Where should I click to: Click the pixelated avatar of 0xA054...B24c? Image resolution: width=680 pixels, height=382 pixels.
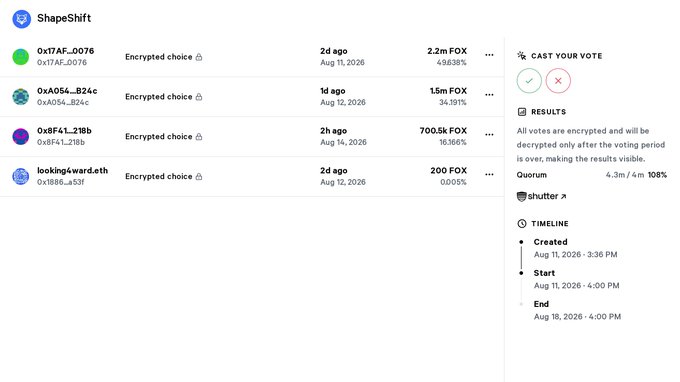pos(20,97)
